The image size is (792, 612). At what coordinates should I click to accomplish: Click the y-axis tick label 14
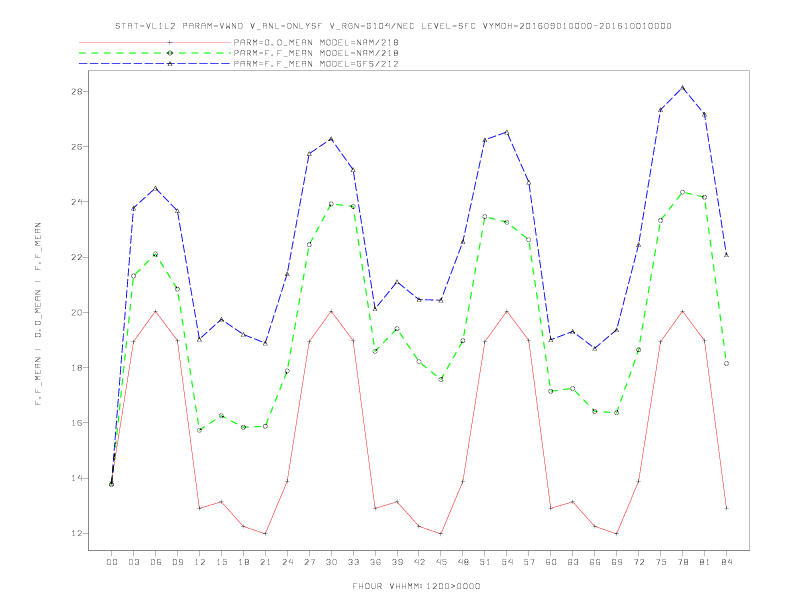[x=76, y=478]
